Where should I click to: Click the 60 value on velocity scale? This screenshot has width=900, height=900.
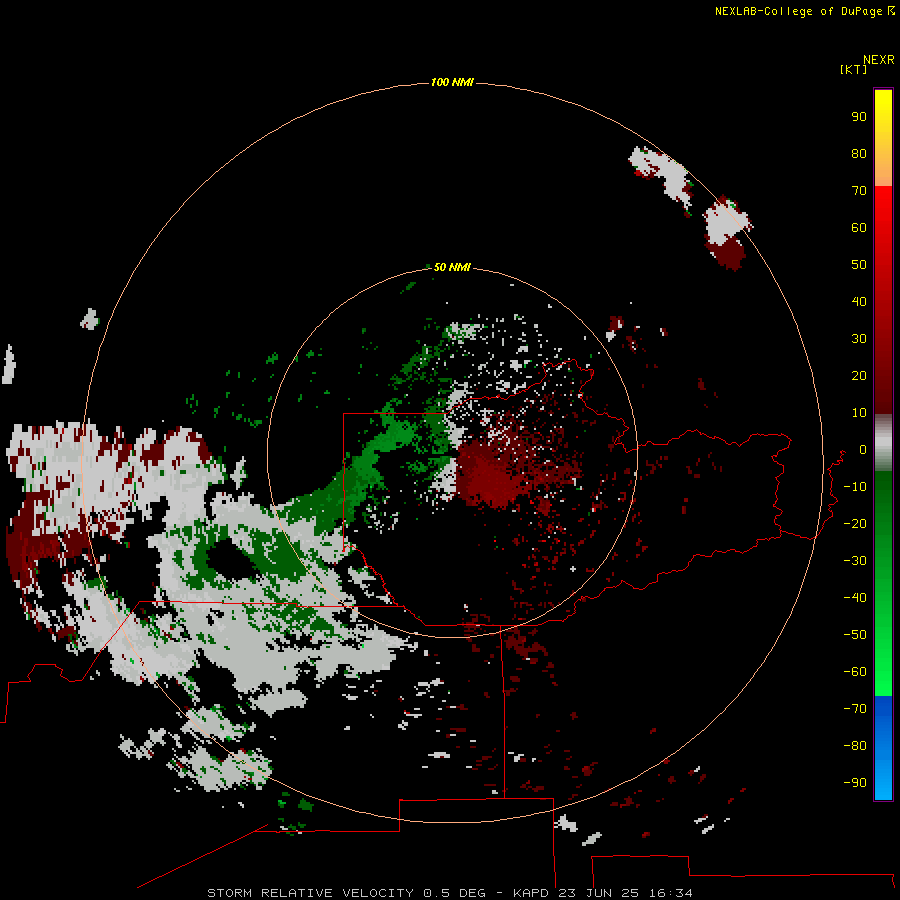pyautogui.click(x=859, y=227)
